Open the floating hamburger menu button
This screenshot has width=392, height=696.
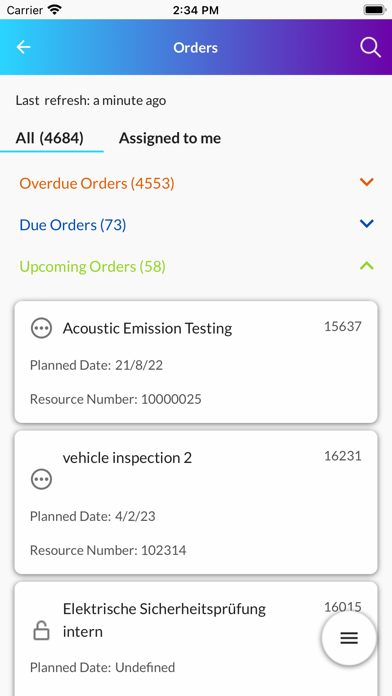349,638
